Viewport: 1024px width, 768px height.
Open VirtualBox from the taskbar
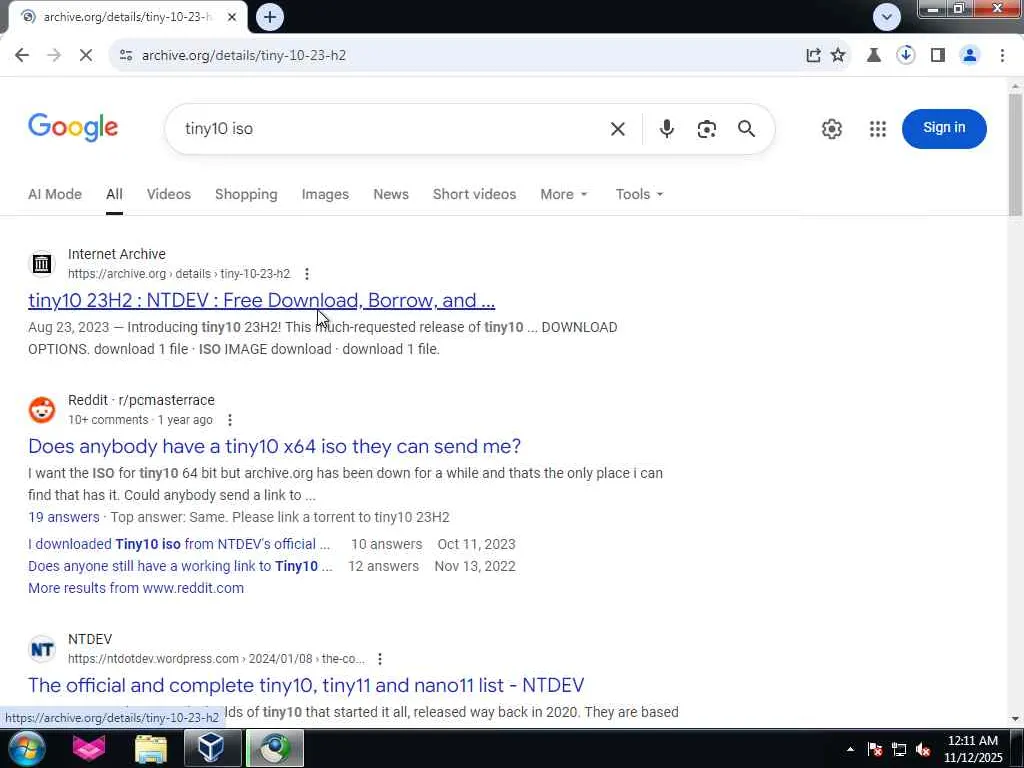click(212, 748)
